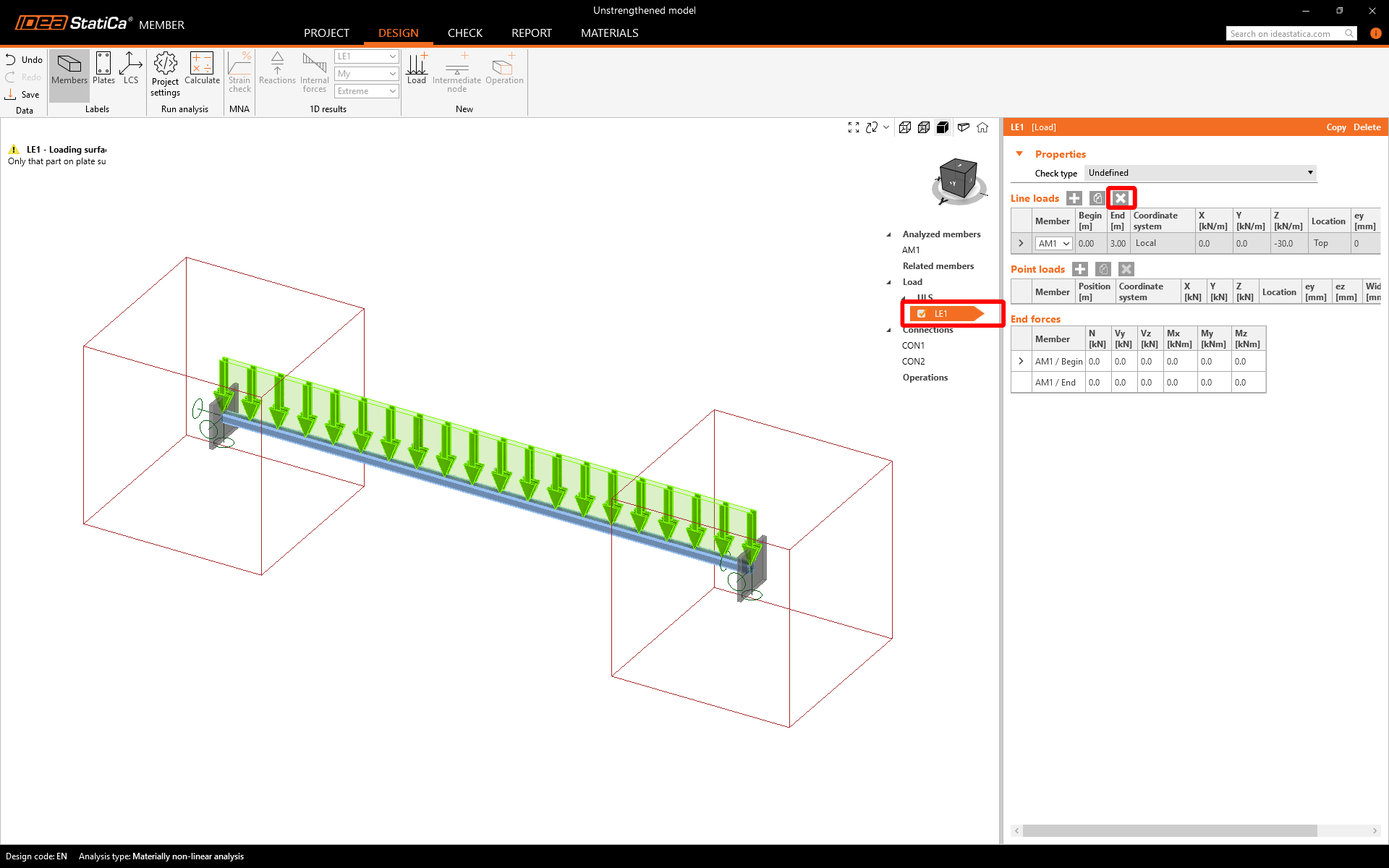Click the Plates labels icon
The height and width of the screenshot is (868, 1389).
pyautogui.click(x=103, y=69)
